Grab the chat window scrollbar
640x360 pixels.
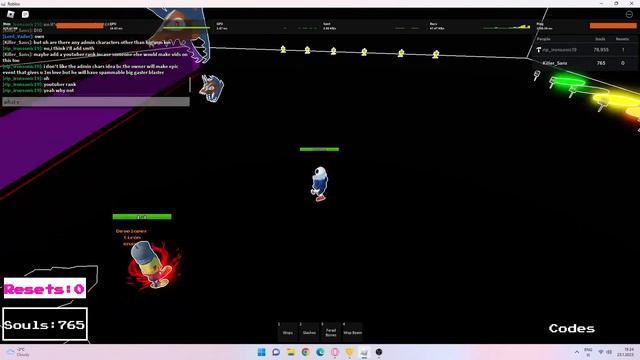pyautogui.click(x=190, y=85)
